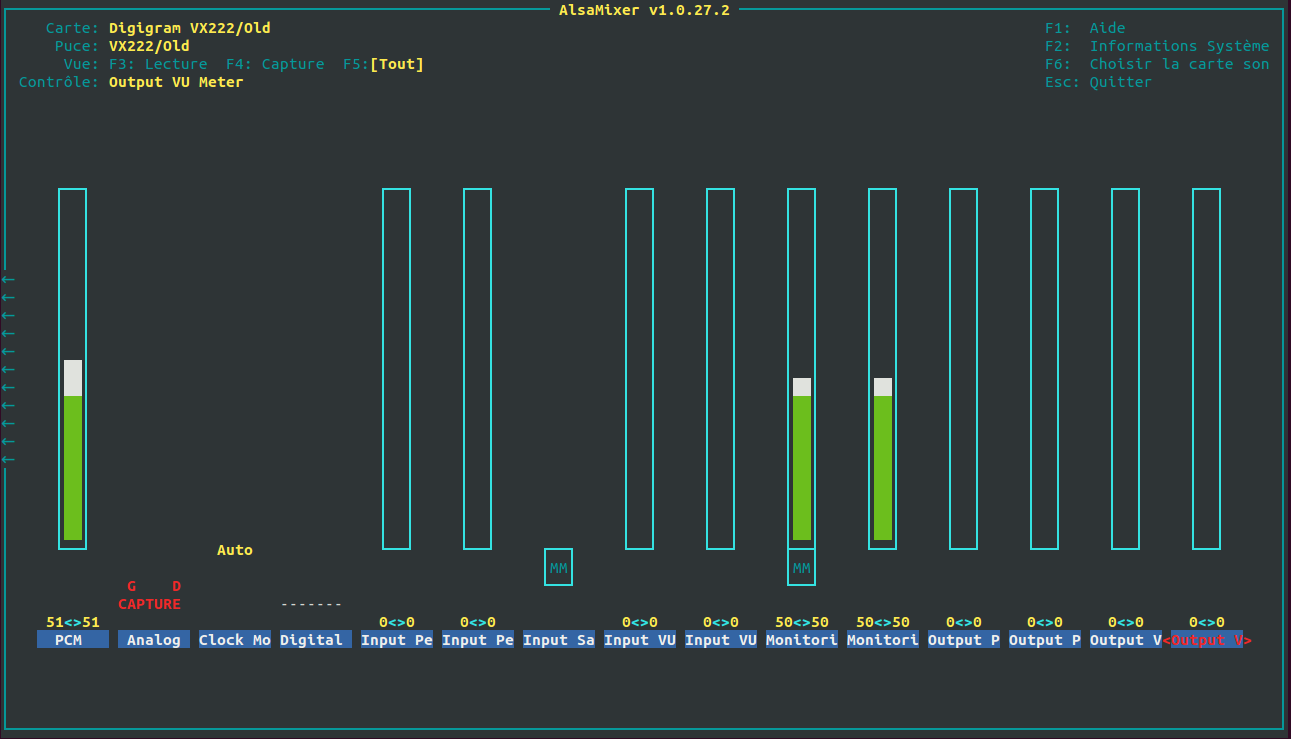The image size is (1291, 739).
Task: Select the right Input VU channel label
Action: [721, 640]
